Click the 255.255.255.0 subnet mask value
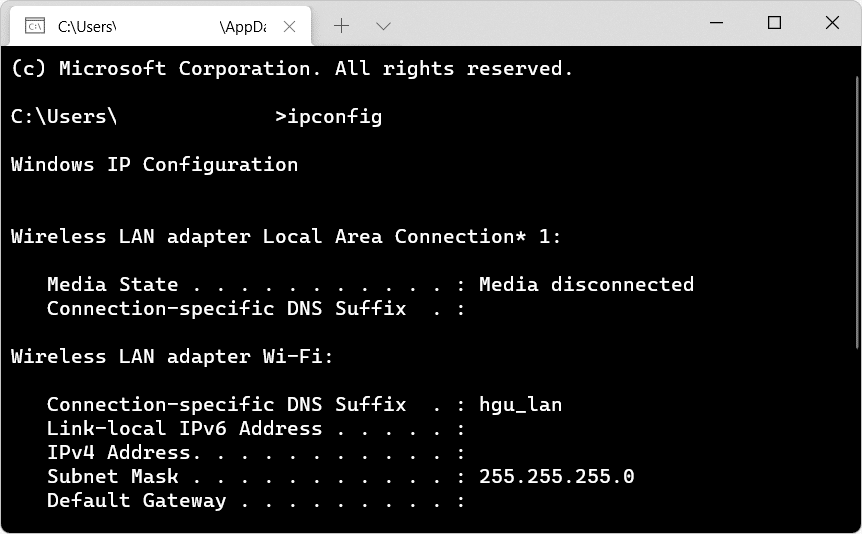This screenshot has width=862, height=534. click(556, 477)
